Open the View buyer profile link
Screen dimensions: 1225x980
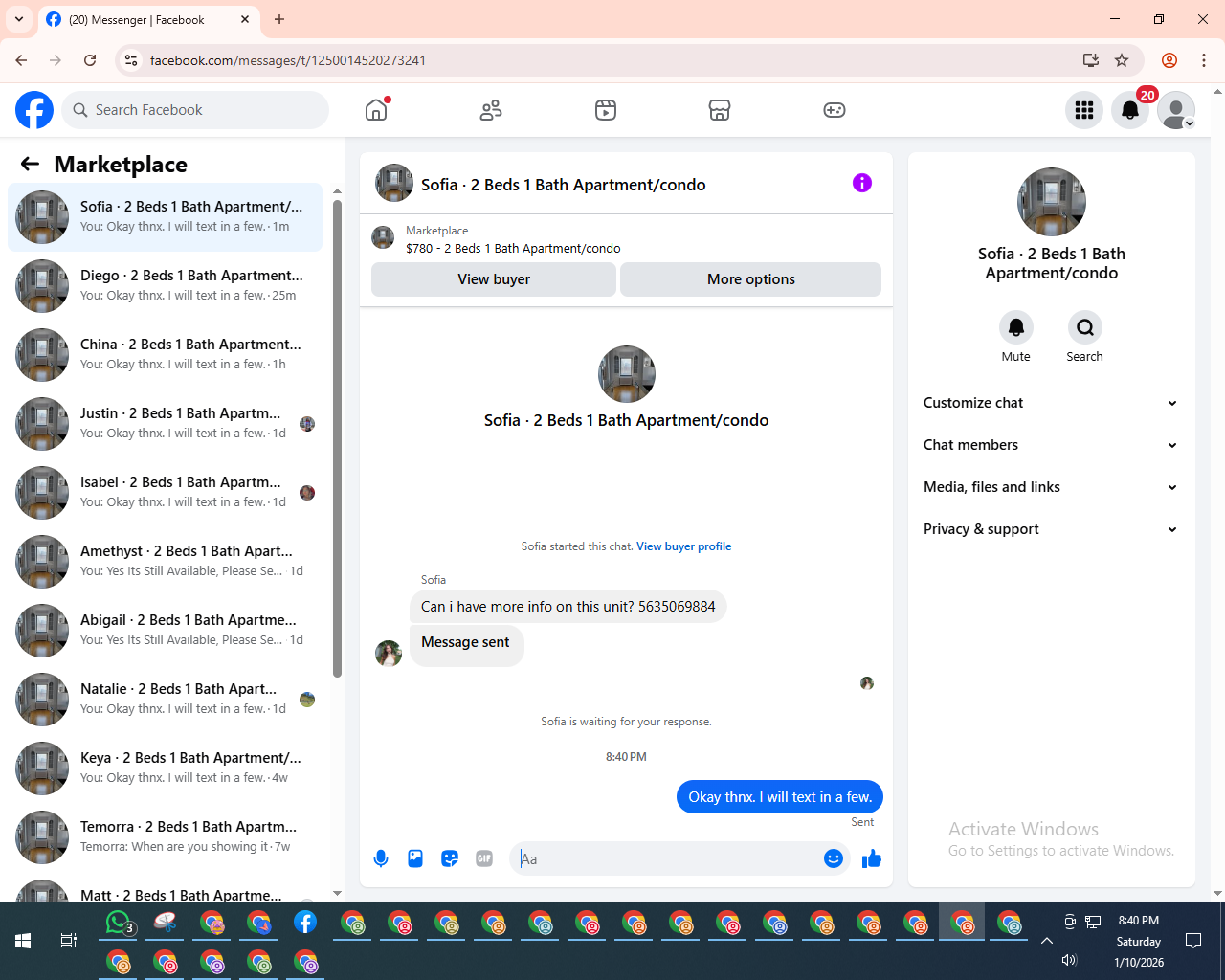[x=683, y=546]
